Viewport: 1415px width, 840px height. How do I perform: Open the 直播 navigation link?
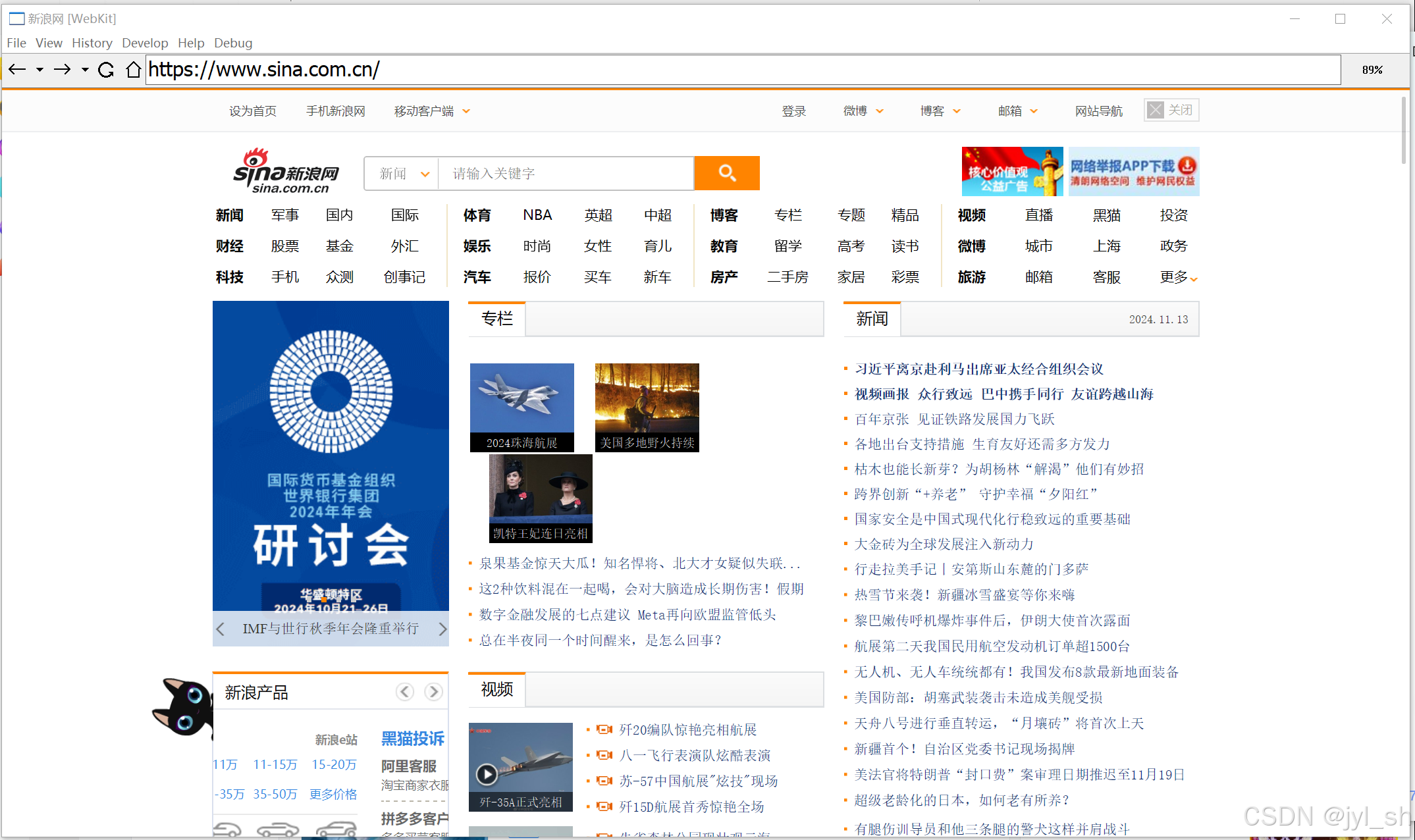1039,215
